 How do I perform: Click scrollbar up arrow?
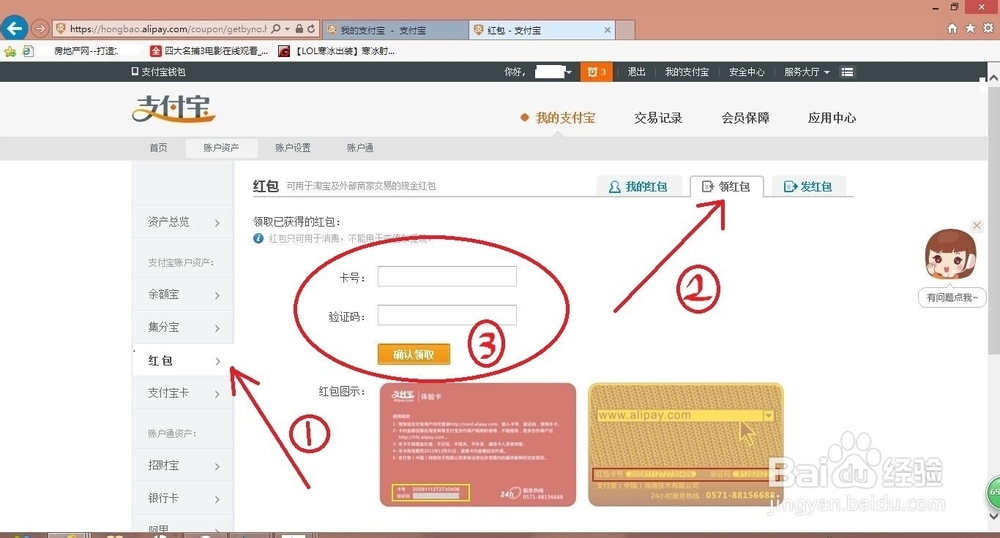click(x=994, y=78)
